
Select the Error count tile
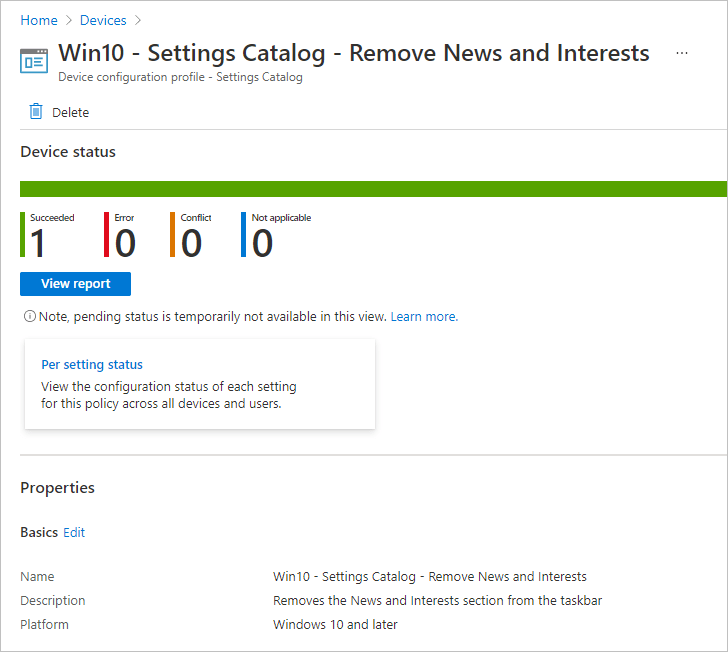[120, 235]
